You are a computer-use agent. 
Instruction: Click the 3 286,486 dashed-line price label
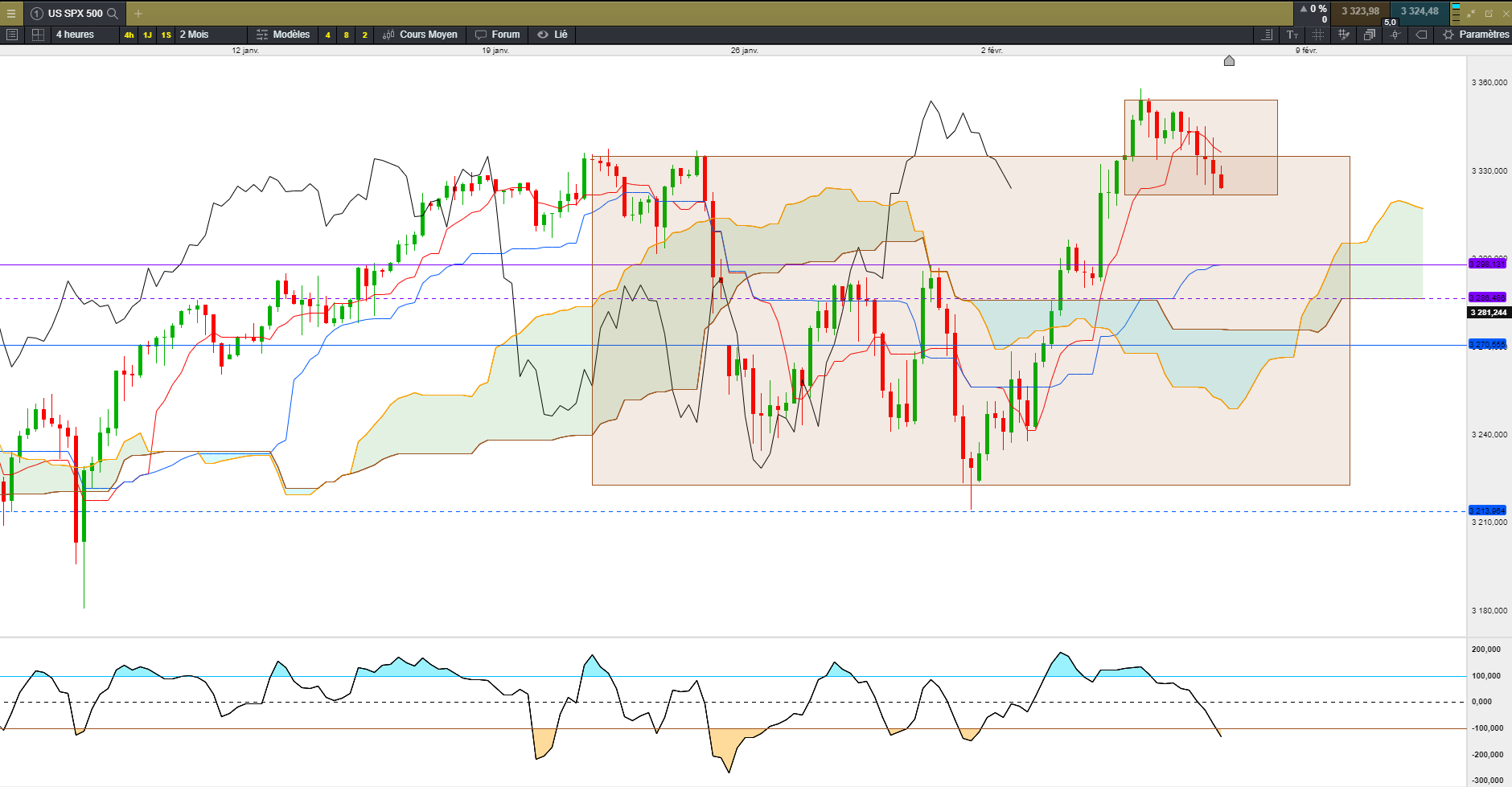pos(1487,297)
